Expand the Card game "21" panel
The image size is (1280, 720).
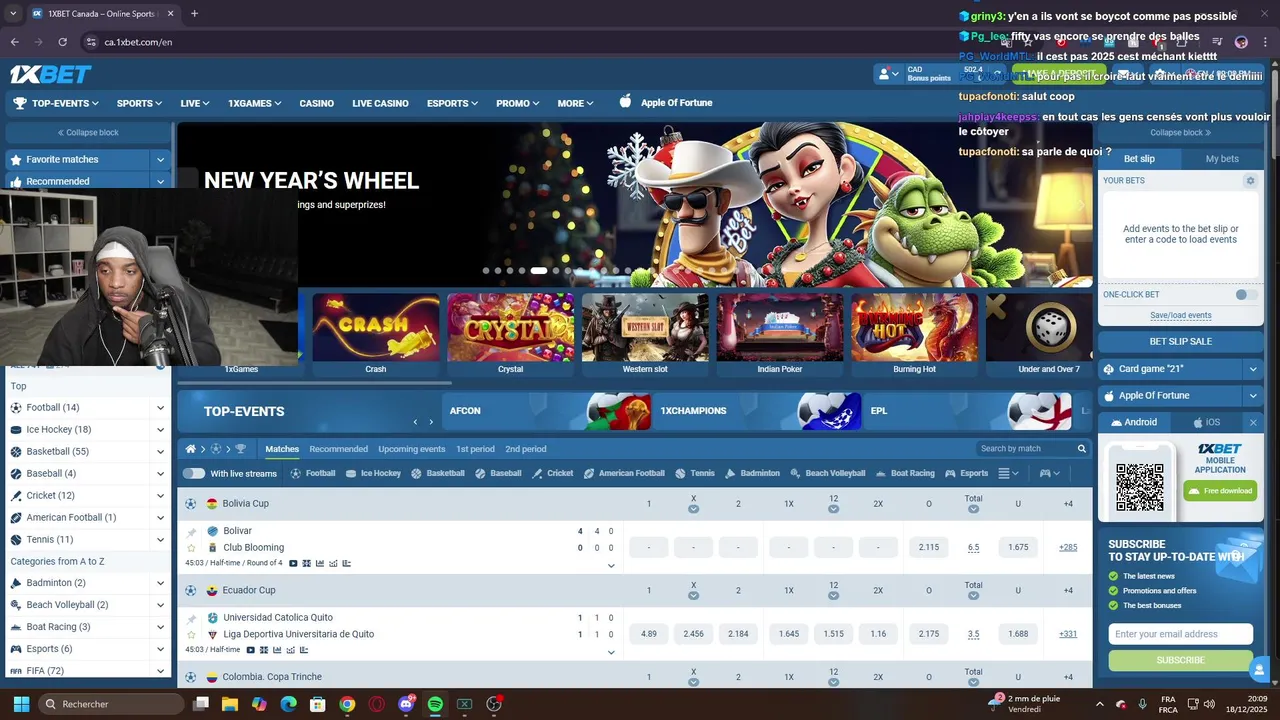point(1253,369)
